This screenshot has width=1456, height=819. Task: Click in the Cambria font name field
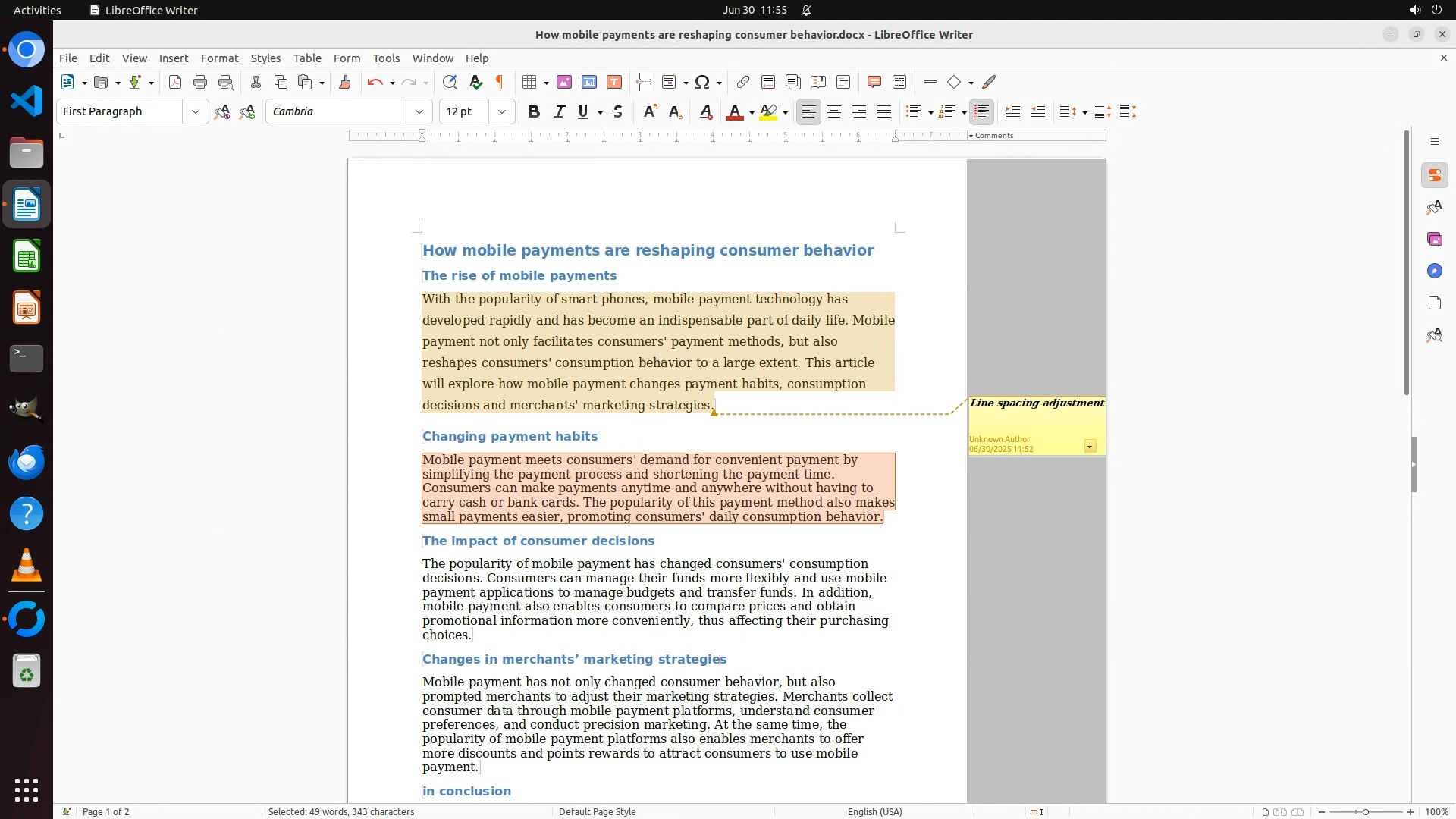[337, 111]
